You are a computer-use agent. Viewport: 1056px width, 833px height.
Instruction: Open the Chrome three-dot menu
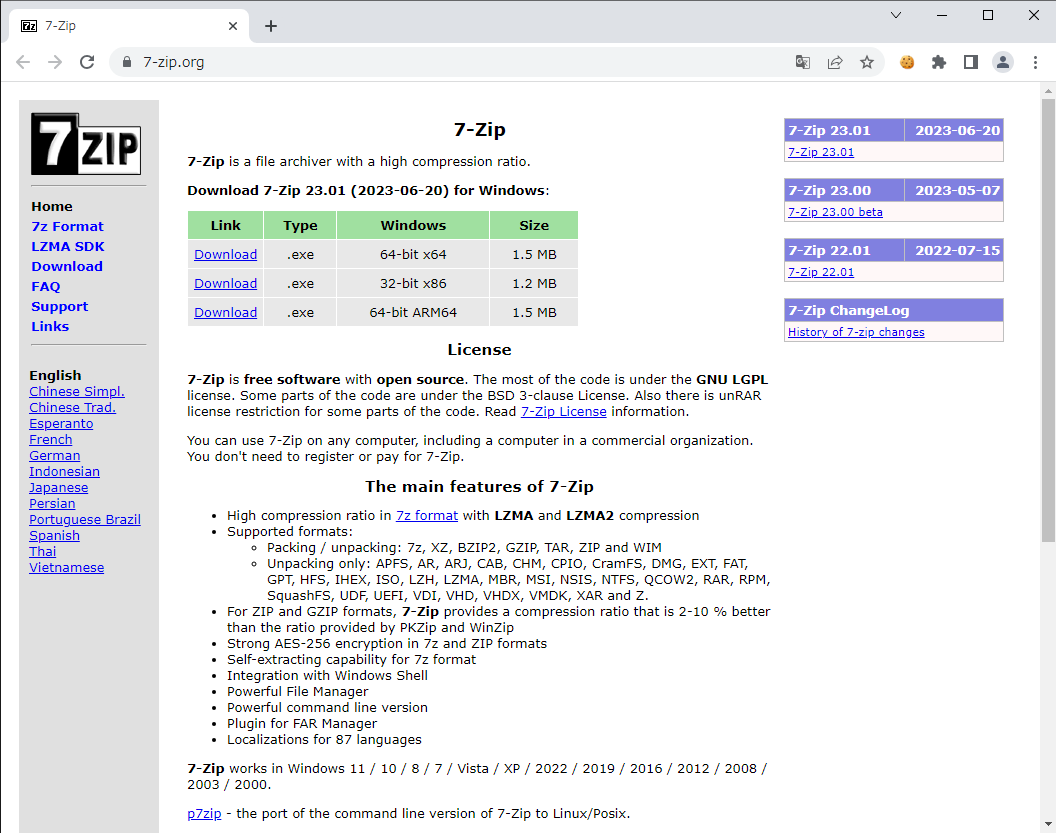tap(1035, 62)
